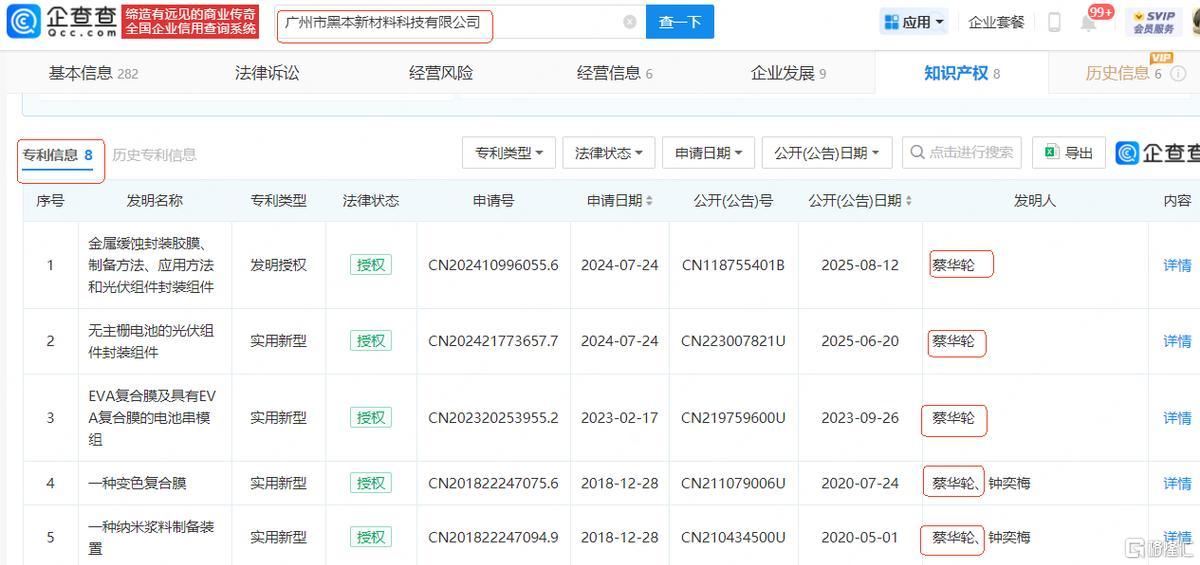Open the 应用 apps dropdown
Screen dimensions: 1200x565
915,22
